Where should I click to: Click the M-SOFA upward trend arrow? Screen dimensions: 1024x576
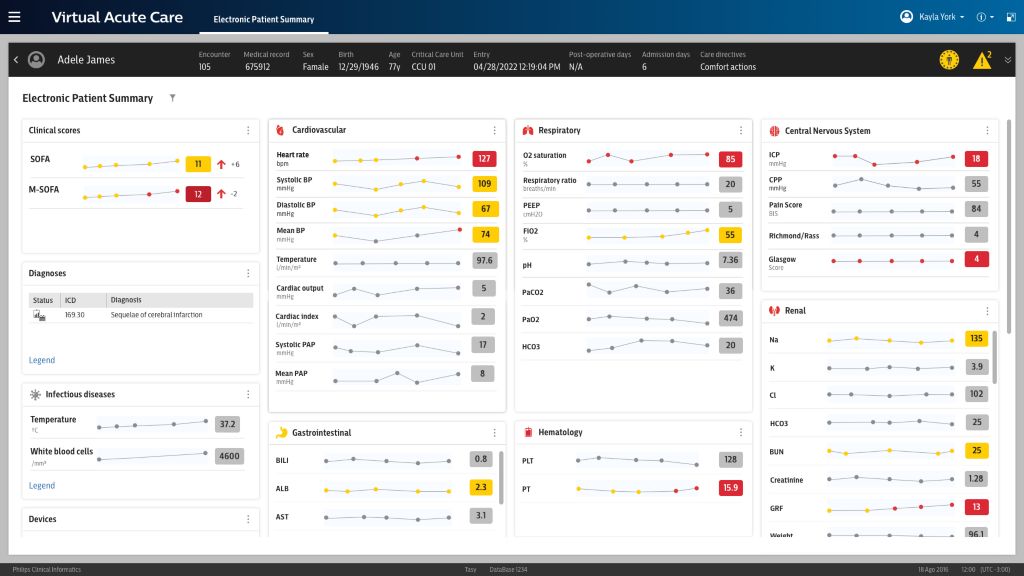pyautogui.click(x=221, y=194)
